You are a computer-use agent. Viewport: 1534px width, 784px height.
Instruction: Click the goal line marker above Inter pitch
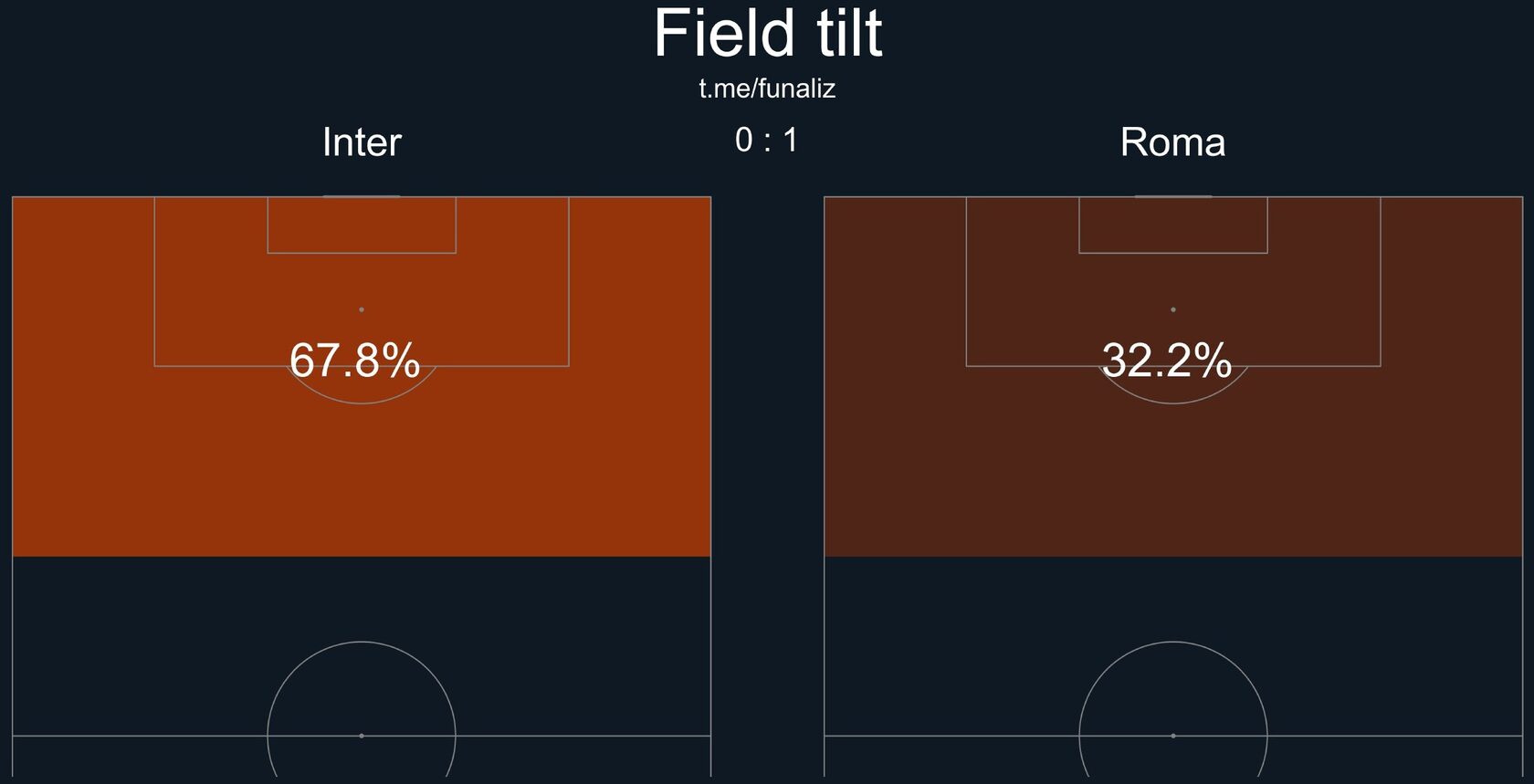(x=362, y=195)
